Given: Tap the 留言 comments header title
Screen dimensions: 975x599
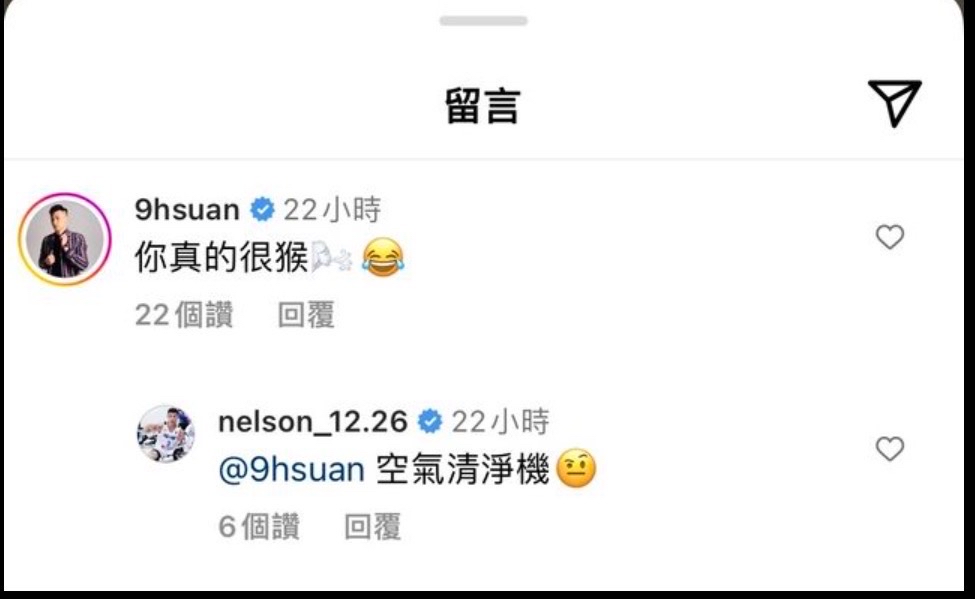Looking at the screenshot, I should point(483,106).
